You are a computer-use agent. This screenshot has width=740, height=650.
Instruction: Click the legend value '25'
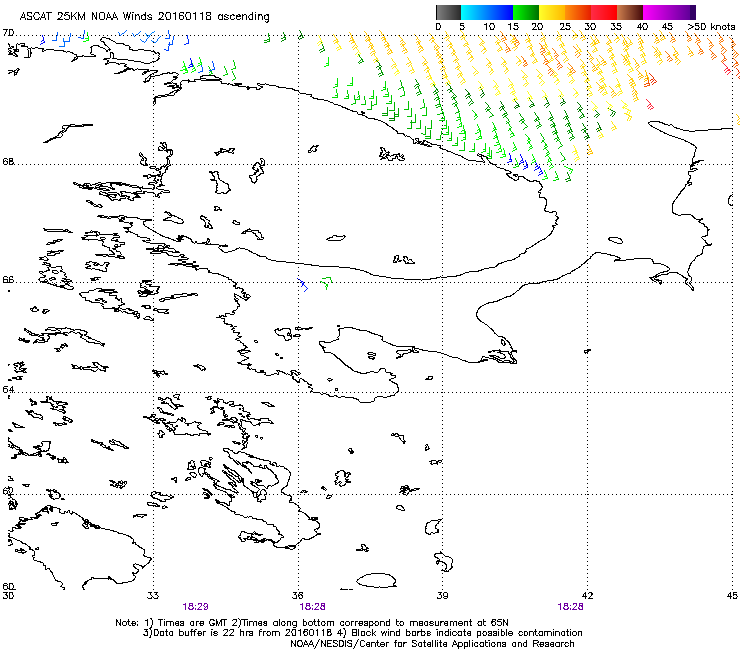click(x=565, y=27)
